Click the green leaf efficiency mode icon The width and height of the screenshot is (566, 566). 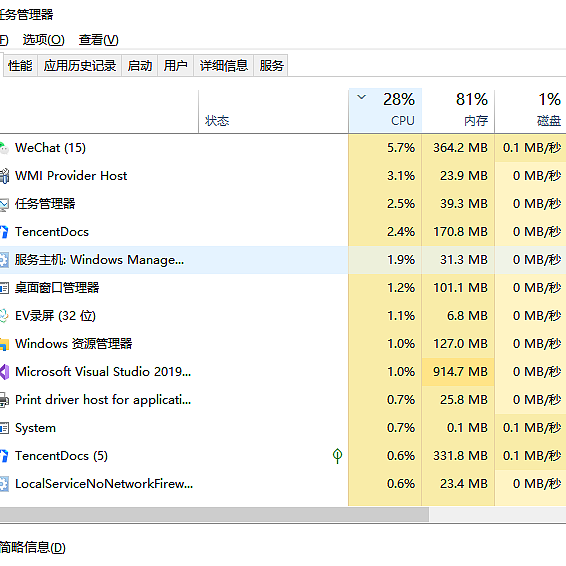337,456
